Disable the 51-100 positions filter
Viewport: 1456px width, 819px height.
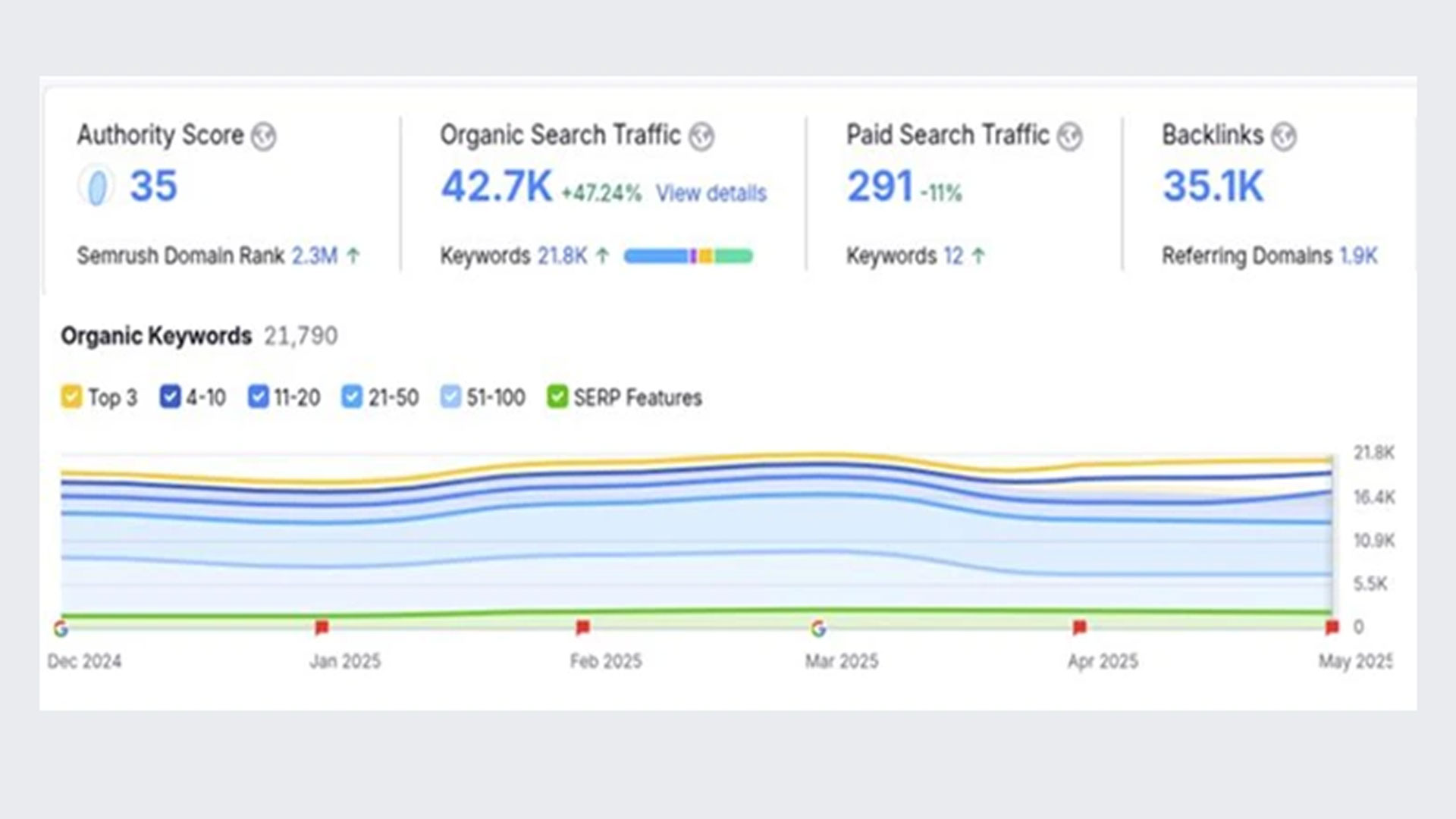pos(449,397)
